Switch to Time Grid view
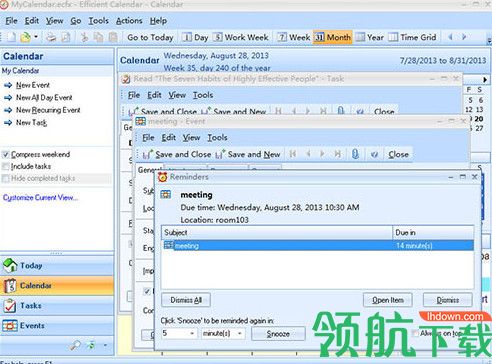Screen dimensions: 492x364 pyautogui.click(x=412, y=37)
